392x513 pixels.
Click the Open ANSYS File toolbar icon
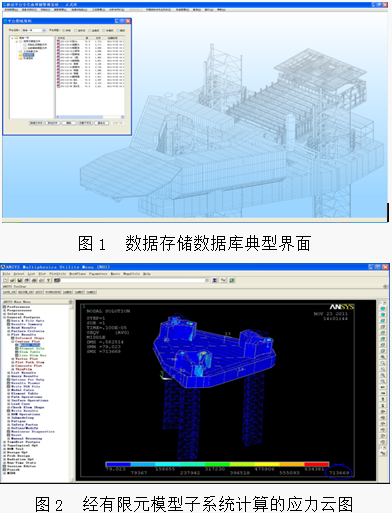pyautogui.click(x=12, y=280)
